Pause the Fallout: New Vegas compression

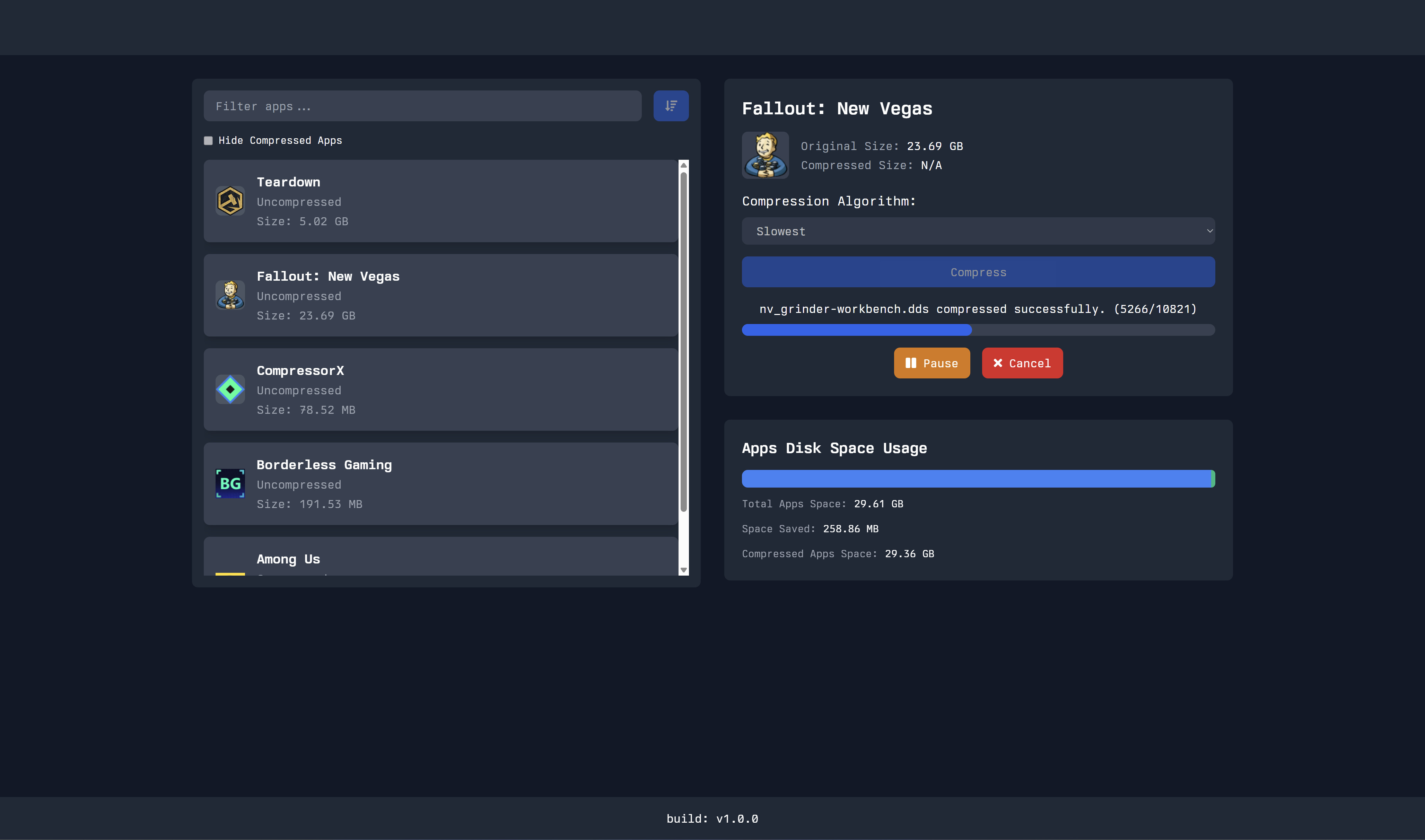coord(932,363)
